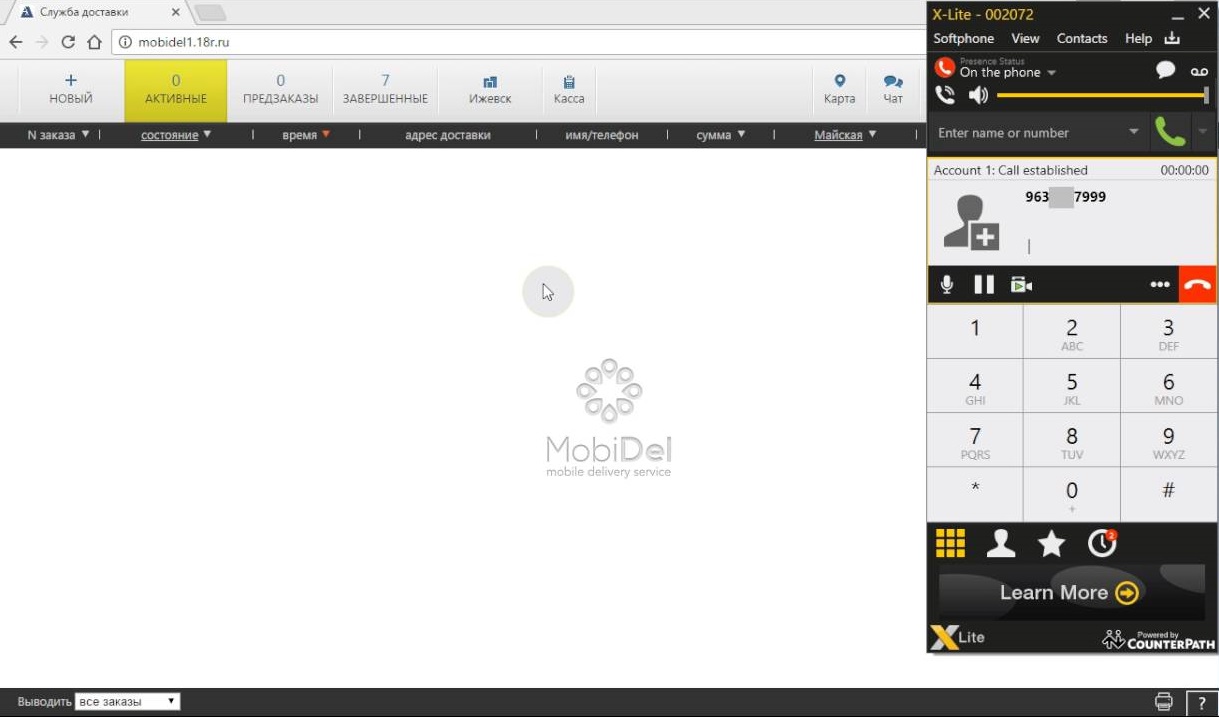Switch to the АКТИВНЫЕ orders tab
This screenshot has width=1219, height=717.
tap(176, 89)
